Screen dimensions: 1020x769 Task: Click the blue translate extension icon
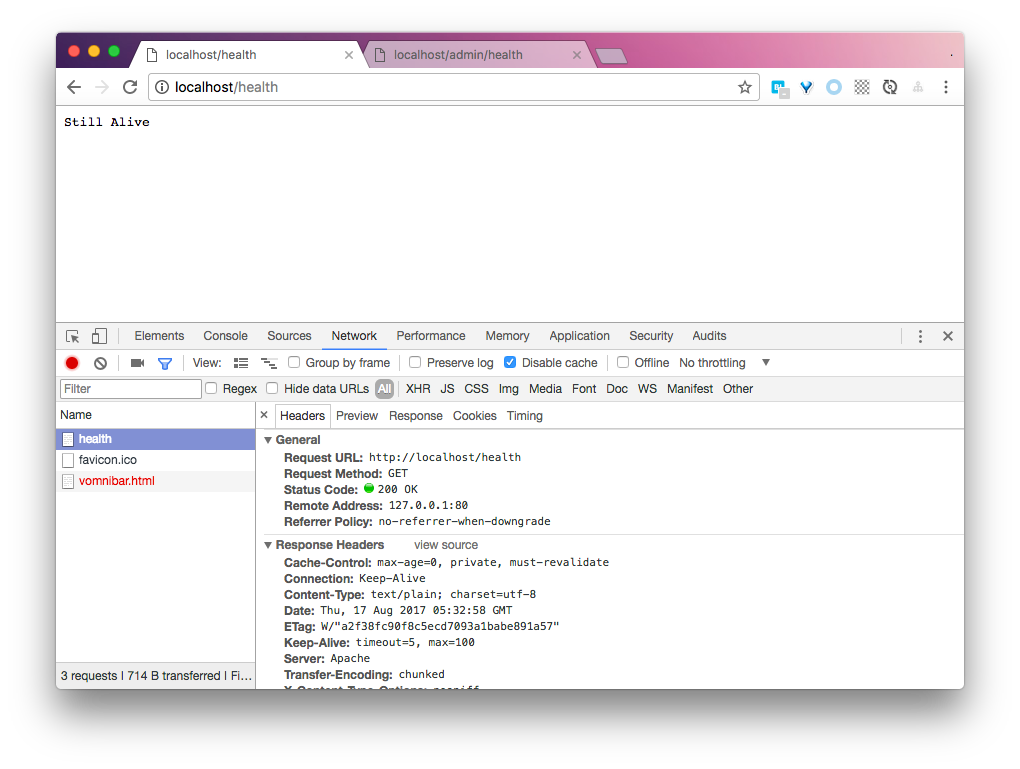[779, 88]
